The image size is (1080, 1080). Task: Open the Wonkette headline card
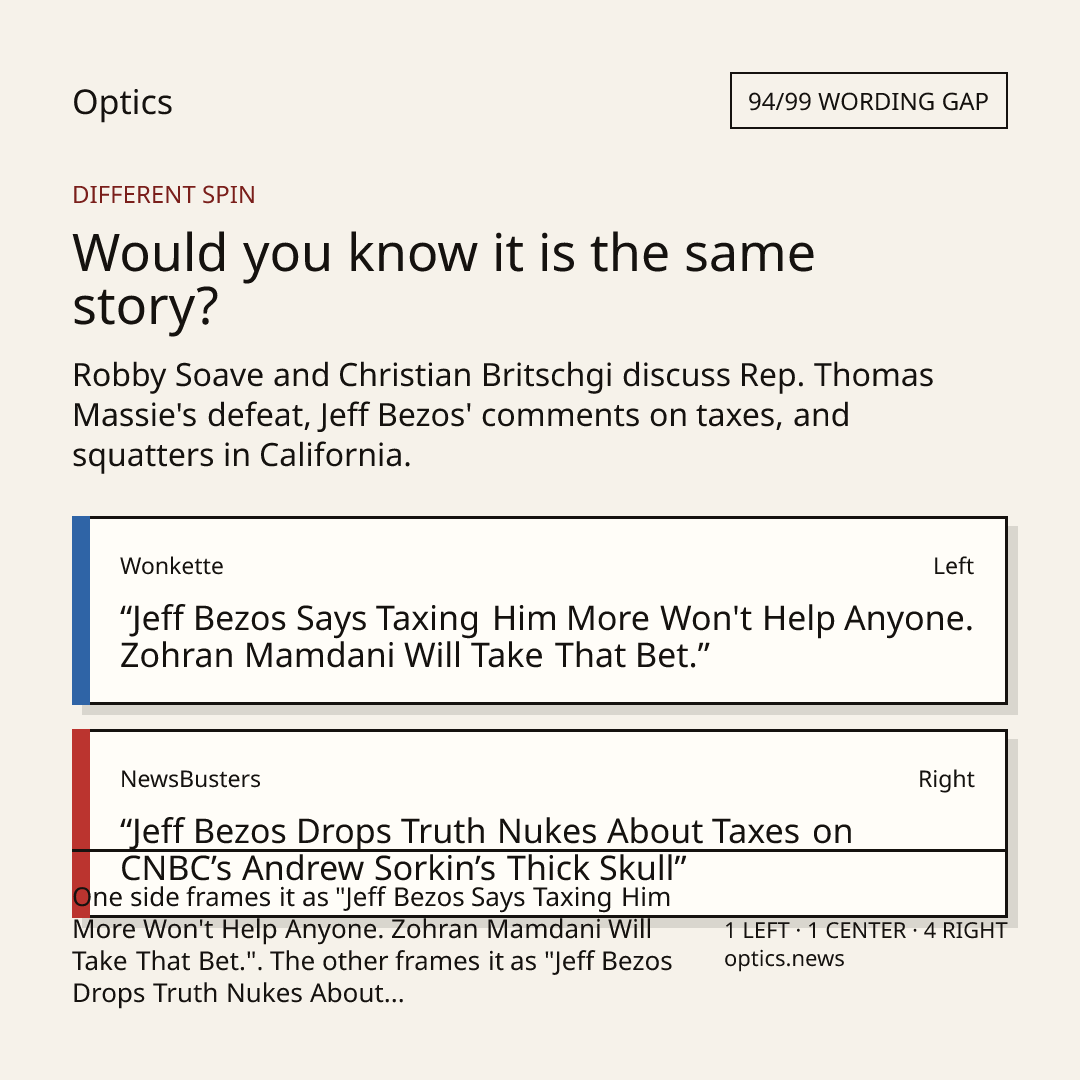pos(540,610)
